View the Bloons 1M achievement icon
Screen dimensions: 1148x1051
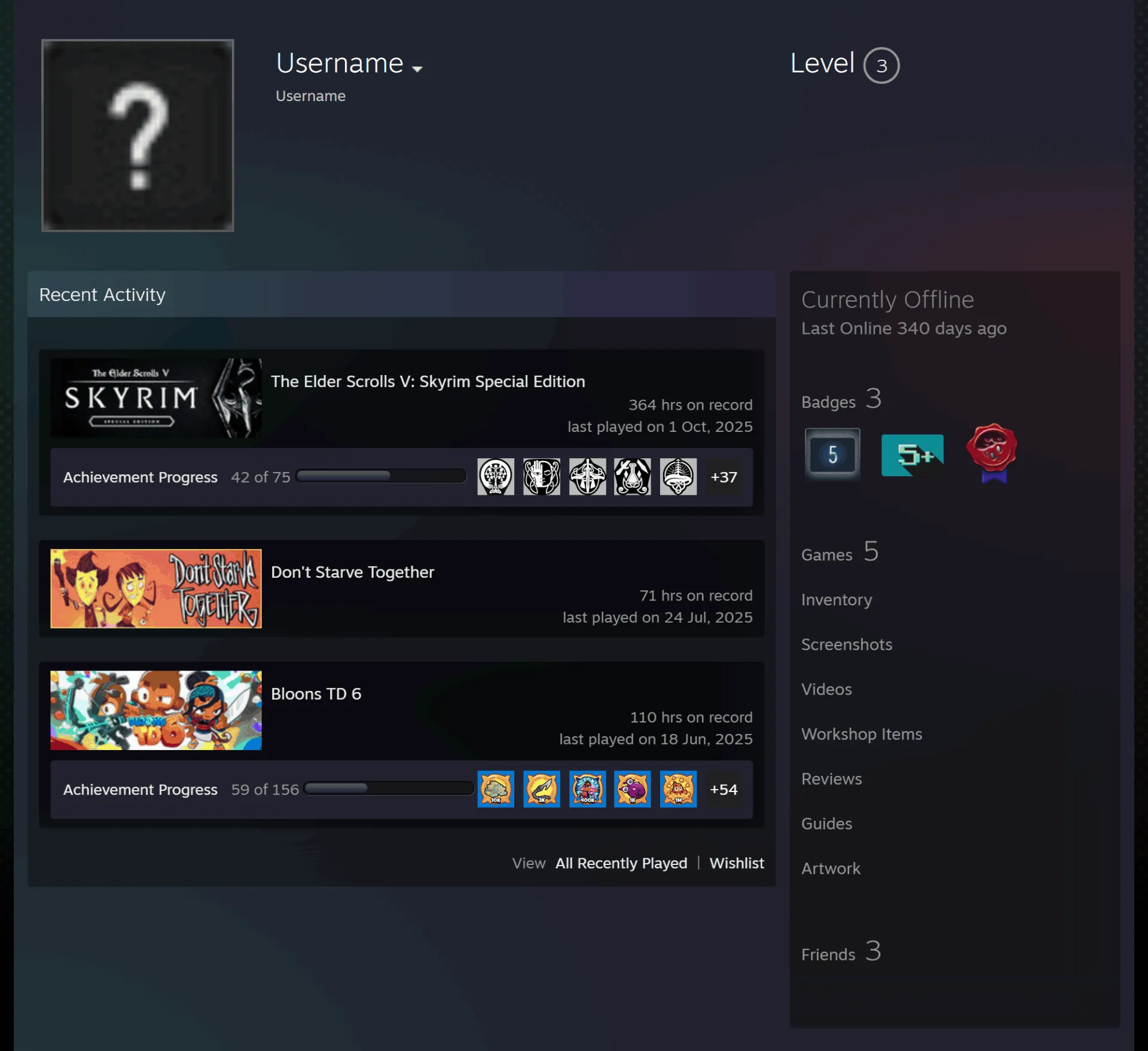(x=679, y=789)
